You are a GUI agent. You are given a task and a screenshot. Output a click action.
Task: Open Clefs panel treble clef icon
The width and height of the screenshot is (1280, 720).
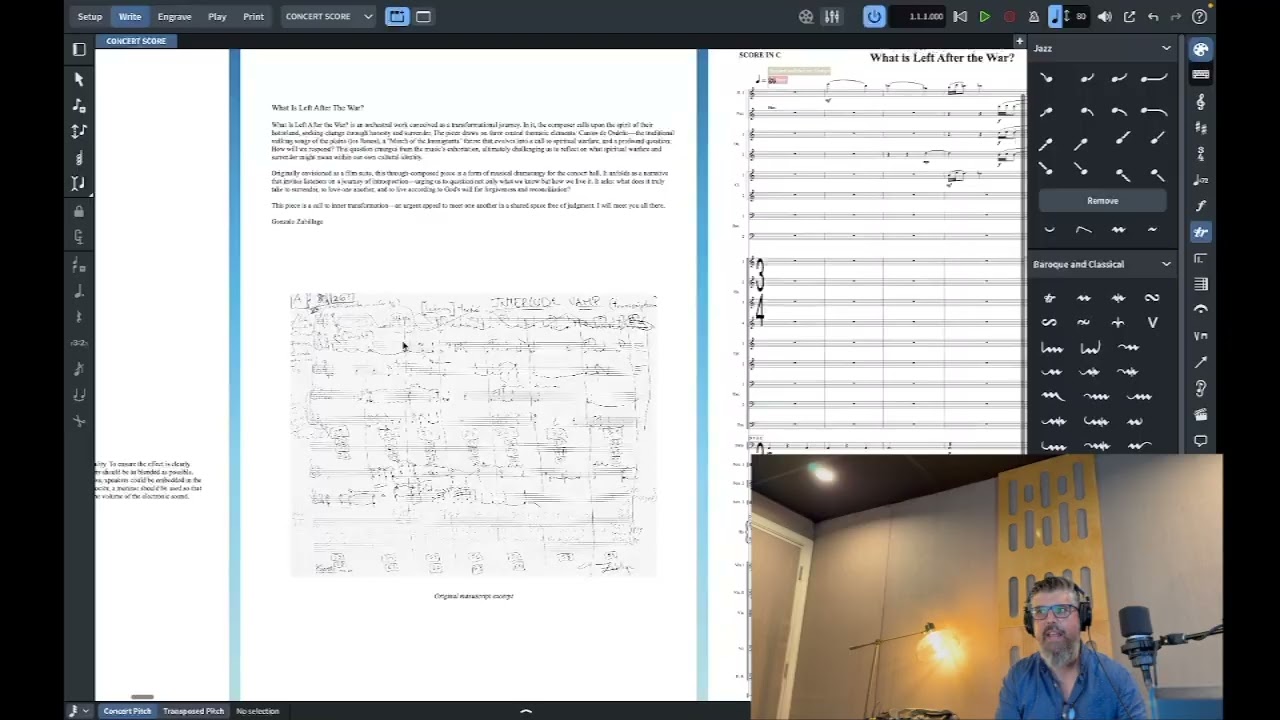tap(1201, 101)
